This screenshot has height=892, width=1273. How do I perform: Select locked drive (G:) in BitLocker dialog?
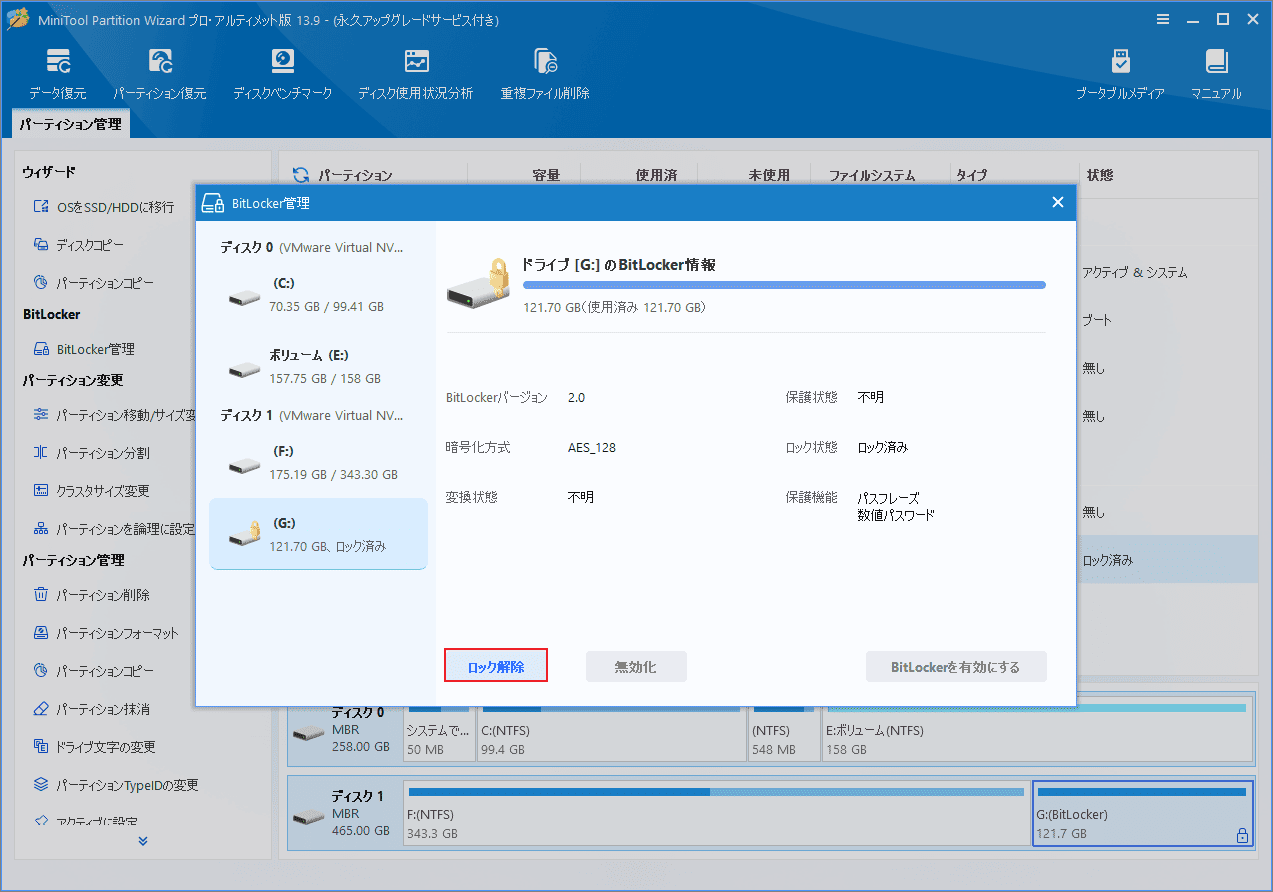pos(318,534)
